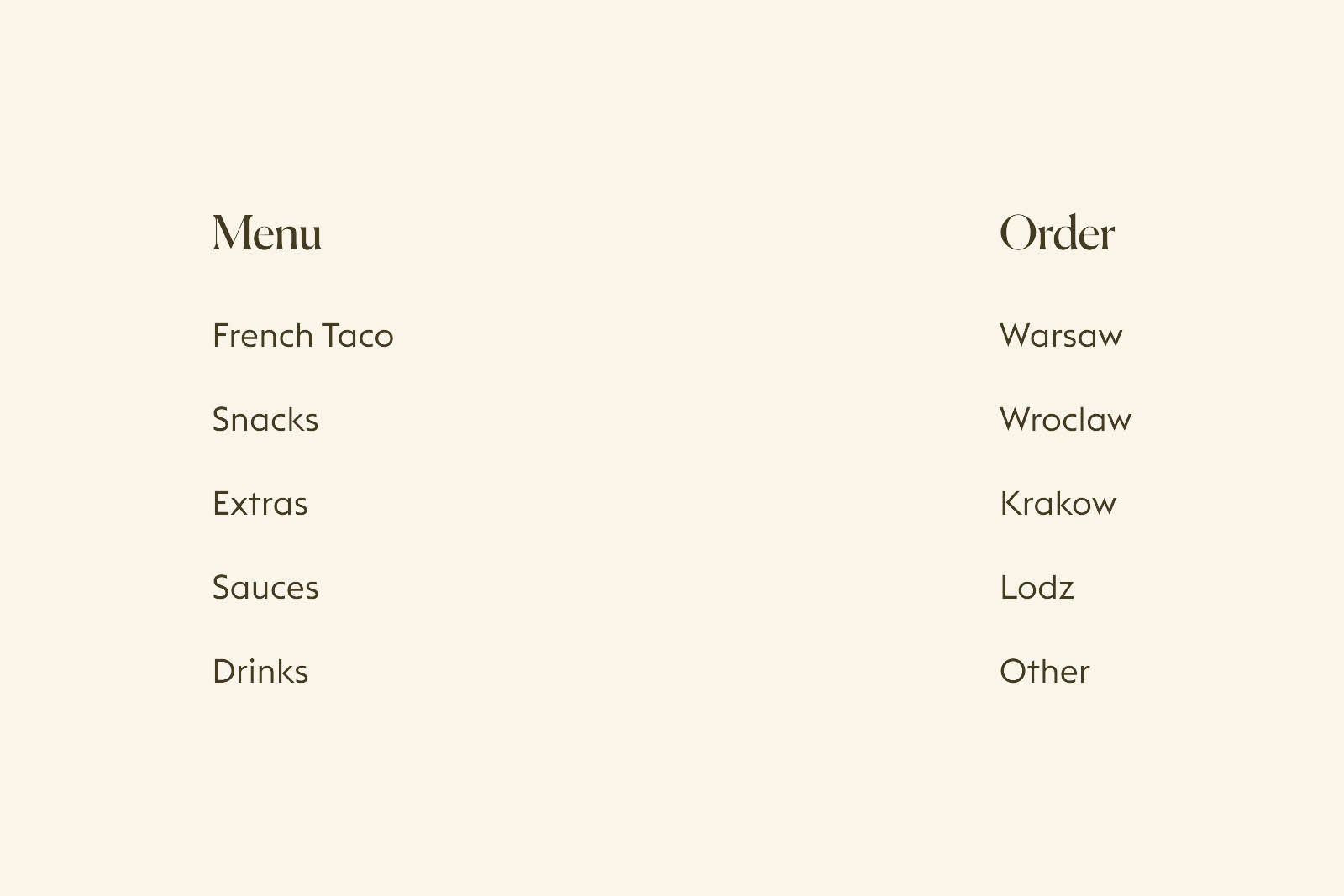
Task: Open the Sauces menu category
Action: pyautogui.click(x=265, y=588)
